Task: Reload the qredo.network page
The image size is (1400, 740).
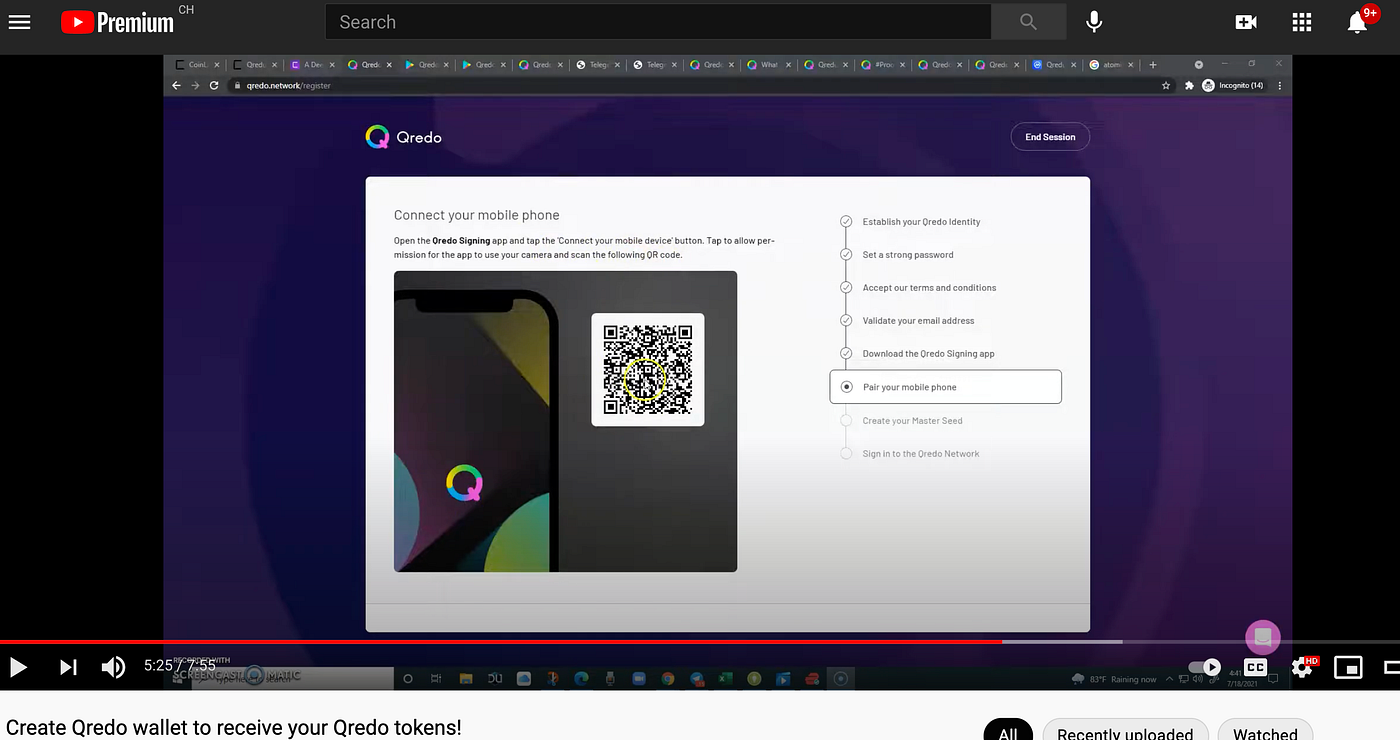Action: pos(214,86)
